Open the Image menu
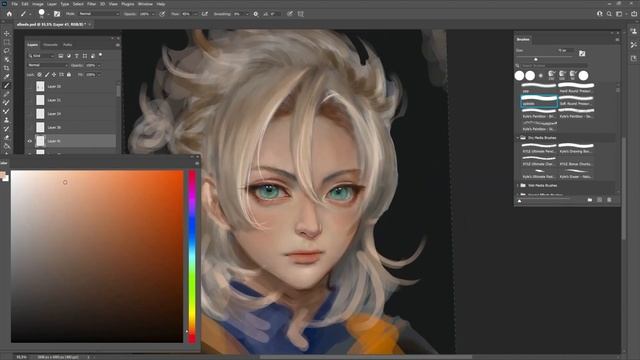The height and width of the screenshot is (360, 640). click(x=38, y=4)
